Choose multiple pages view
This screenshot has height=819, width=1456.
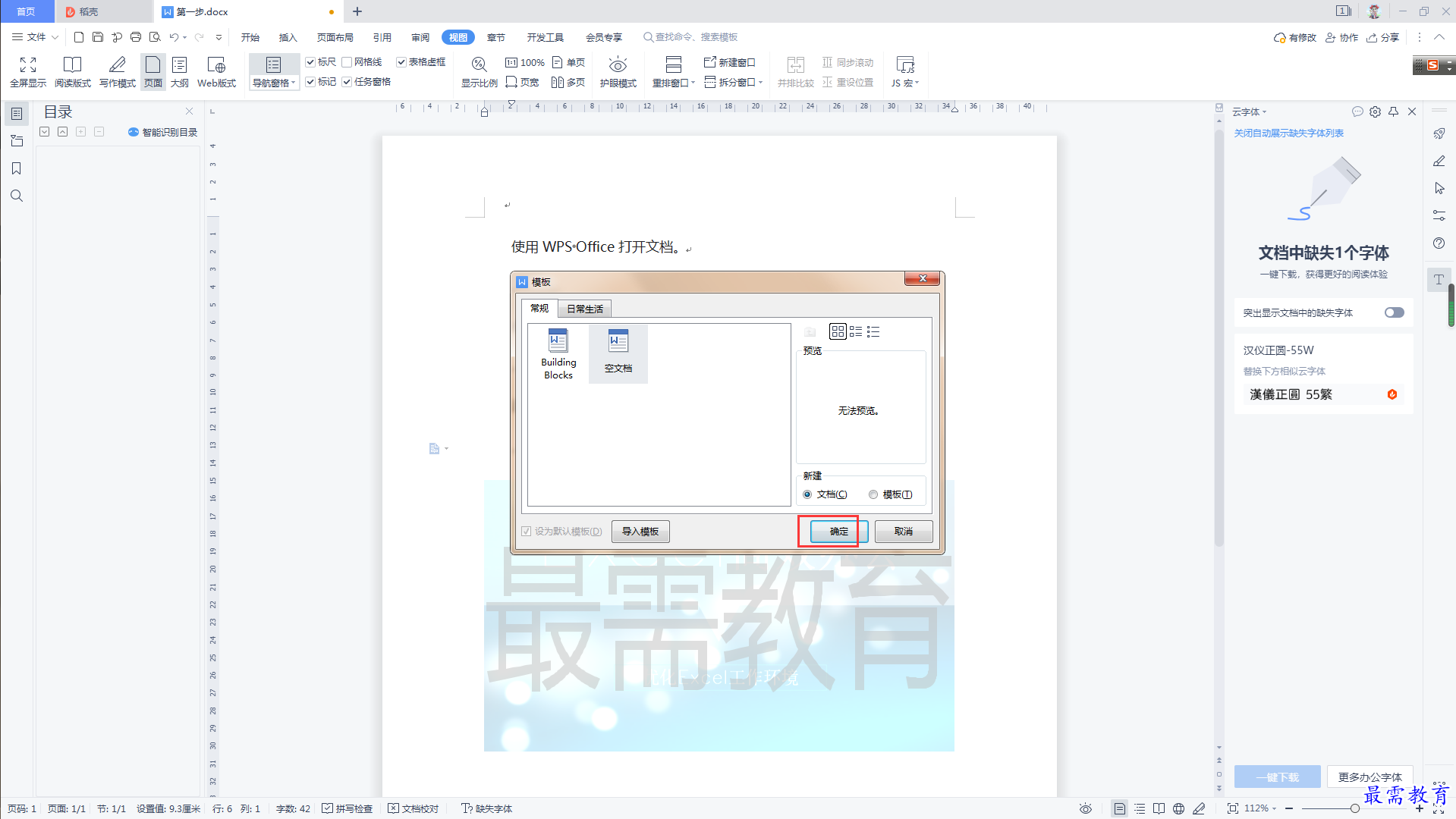568,82
